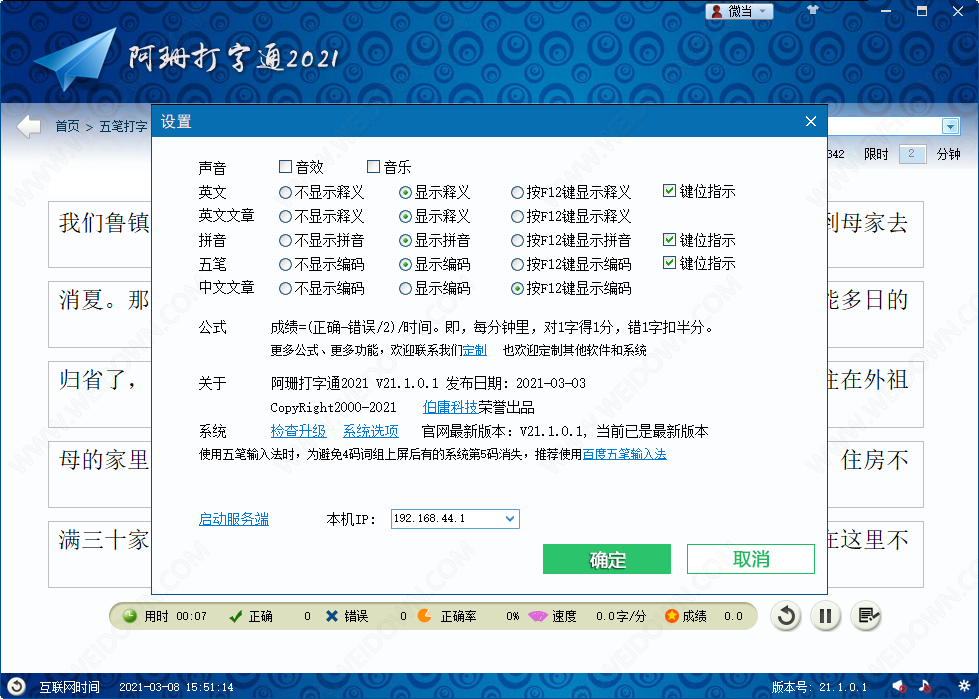Open 系统选项 link
The image size is (979, 699).
coord(371,431)
